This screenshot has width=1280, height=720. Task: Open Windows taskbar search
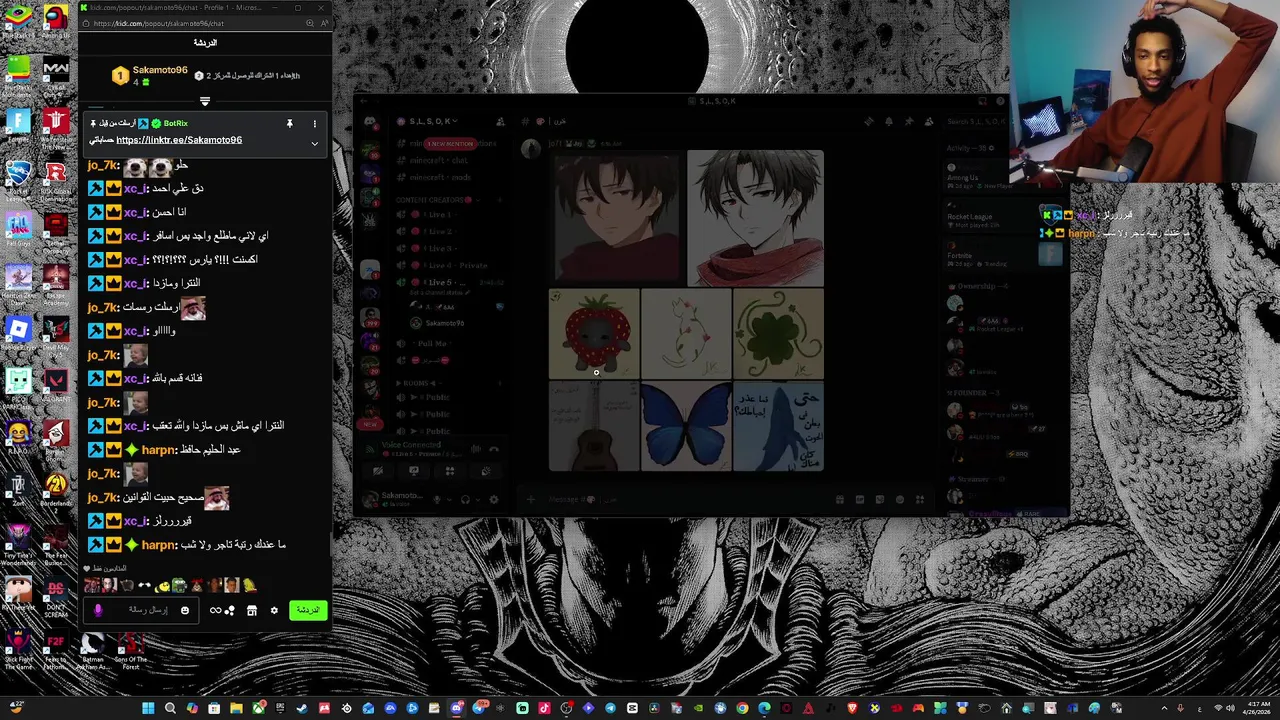(170, 708)
